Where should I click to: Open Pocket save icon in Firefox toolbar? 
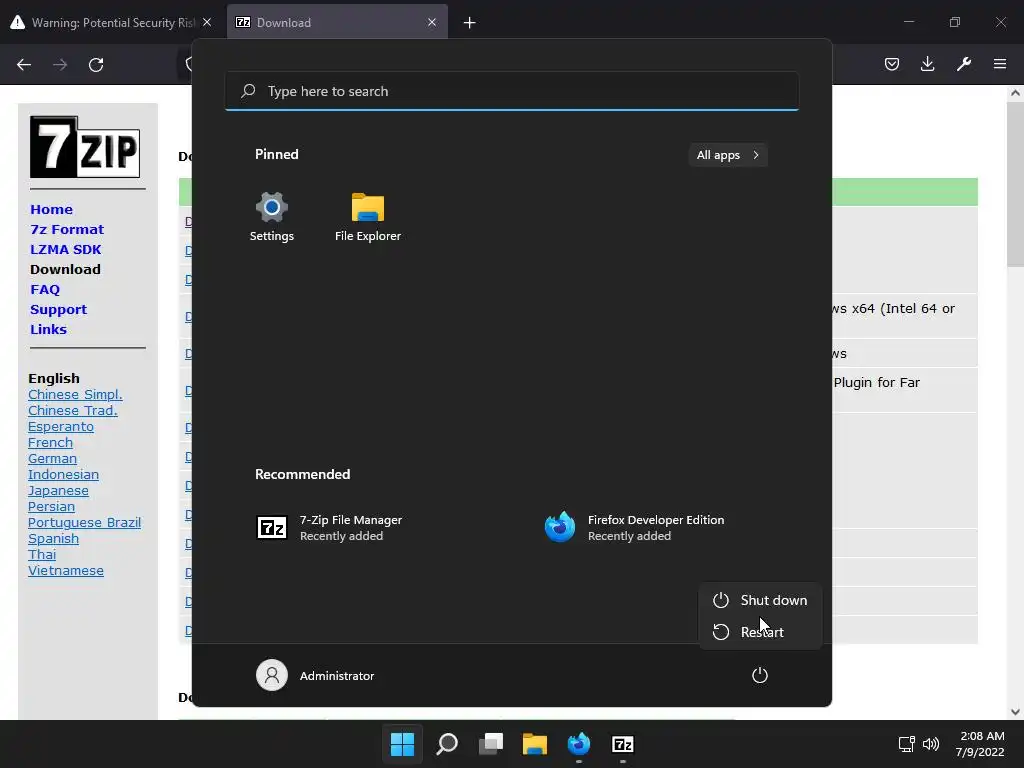tap(892, 64)
